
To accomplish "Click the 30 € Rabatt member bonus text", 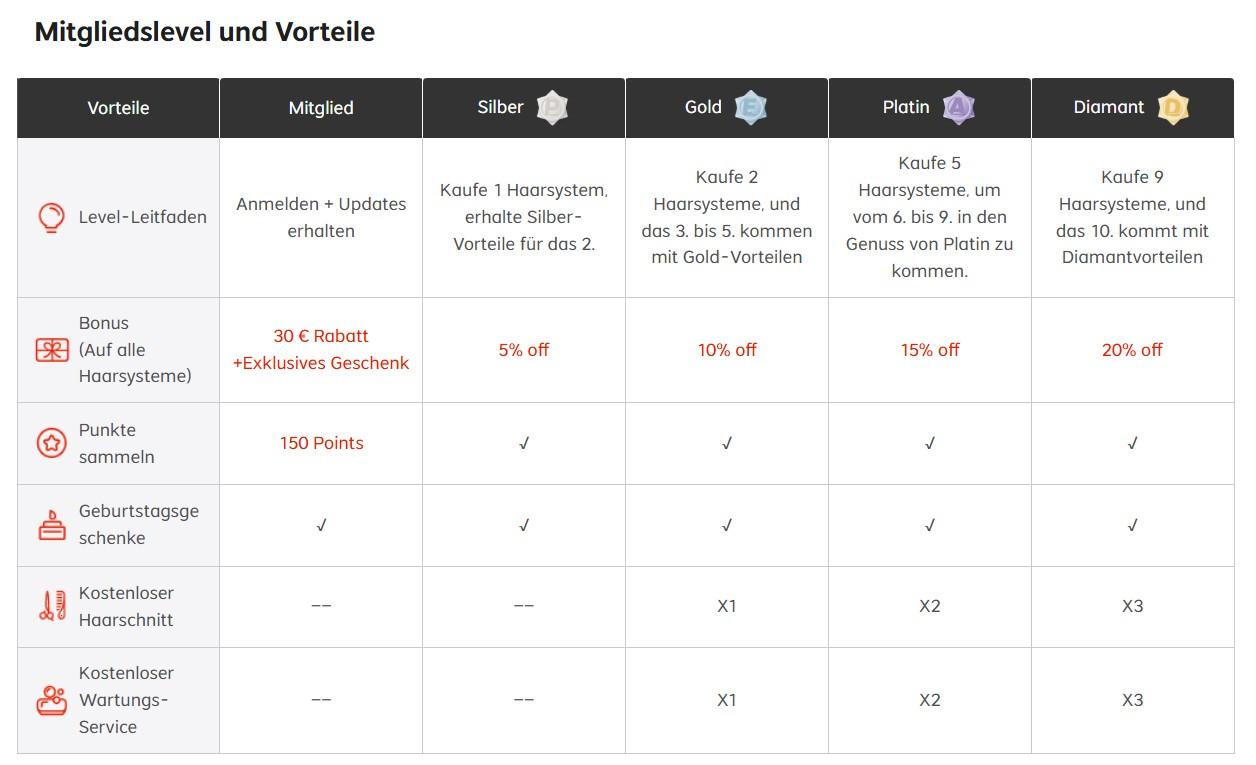I will (321, 336).
